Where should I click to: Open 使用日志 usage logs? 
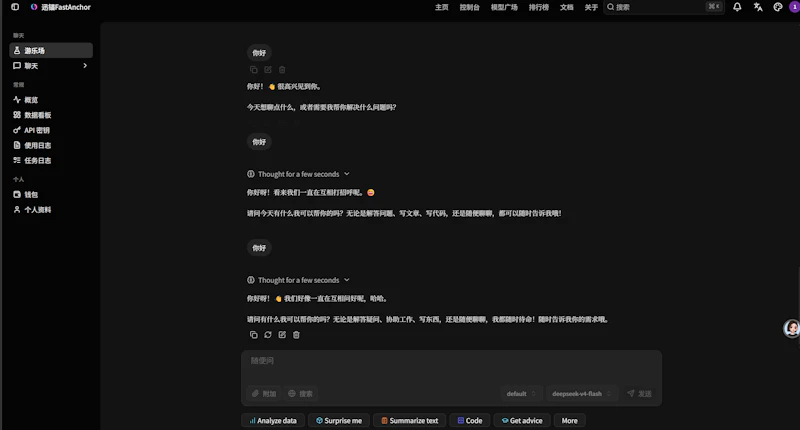51,145
